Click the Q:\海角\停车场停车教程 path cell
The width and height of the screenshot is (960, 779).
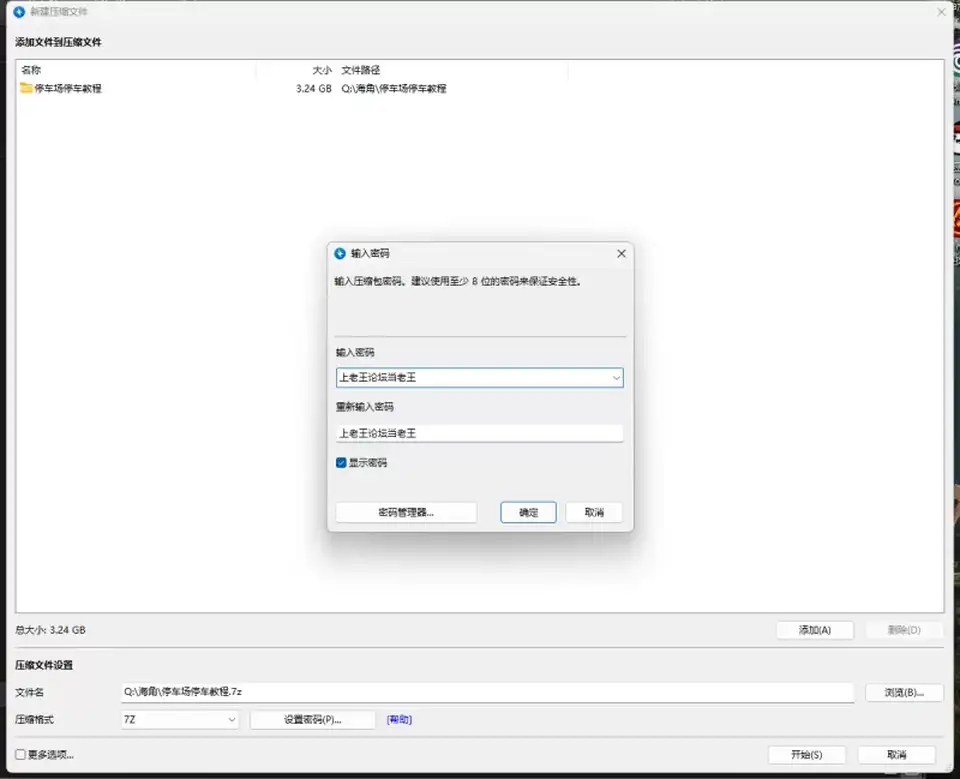[x=394, y=88]
